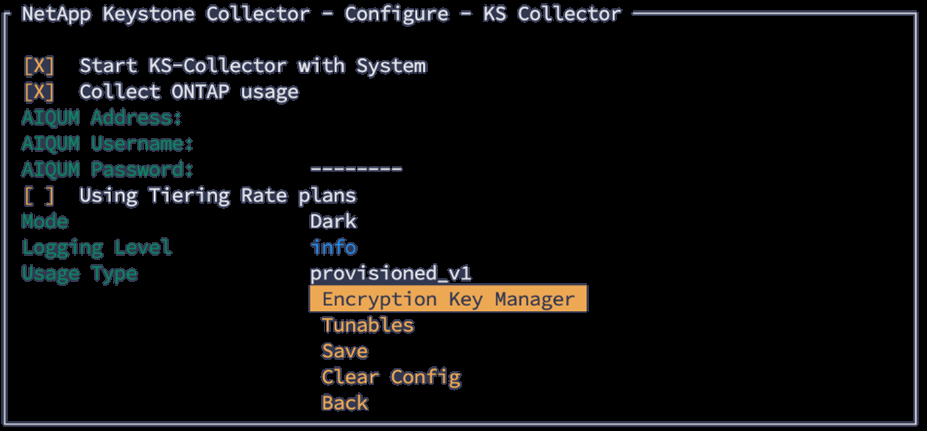Click the Mode field label

click(45, 221)
